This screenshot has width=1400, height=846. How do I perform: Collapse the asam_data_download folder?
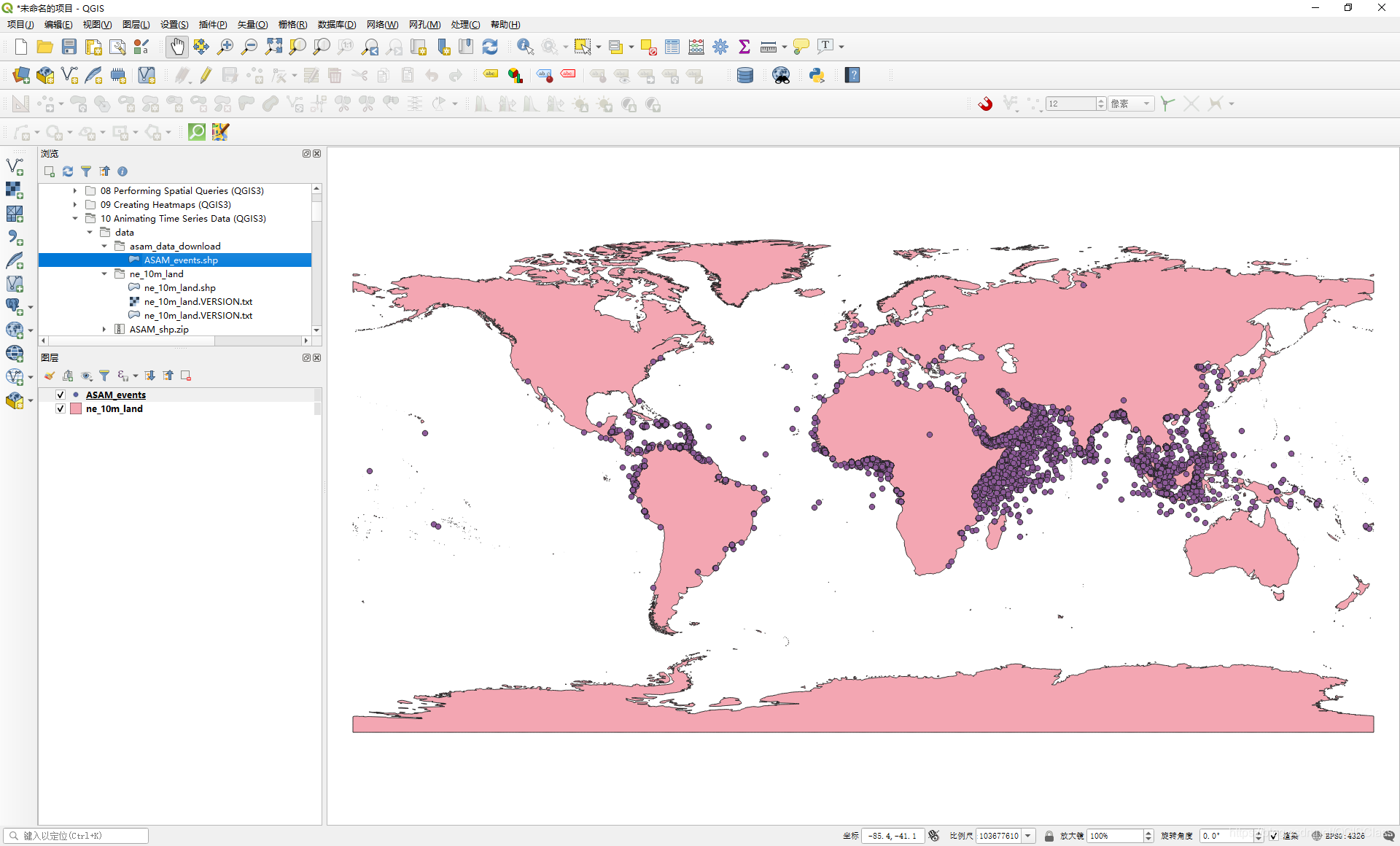[104, 246]
